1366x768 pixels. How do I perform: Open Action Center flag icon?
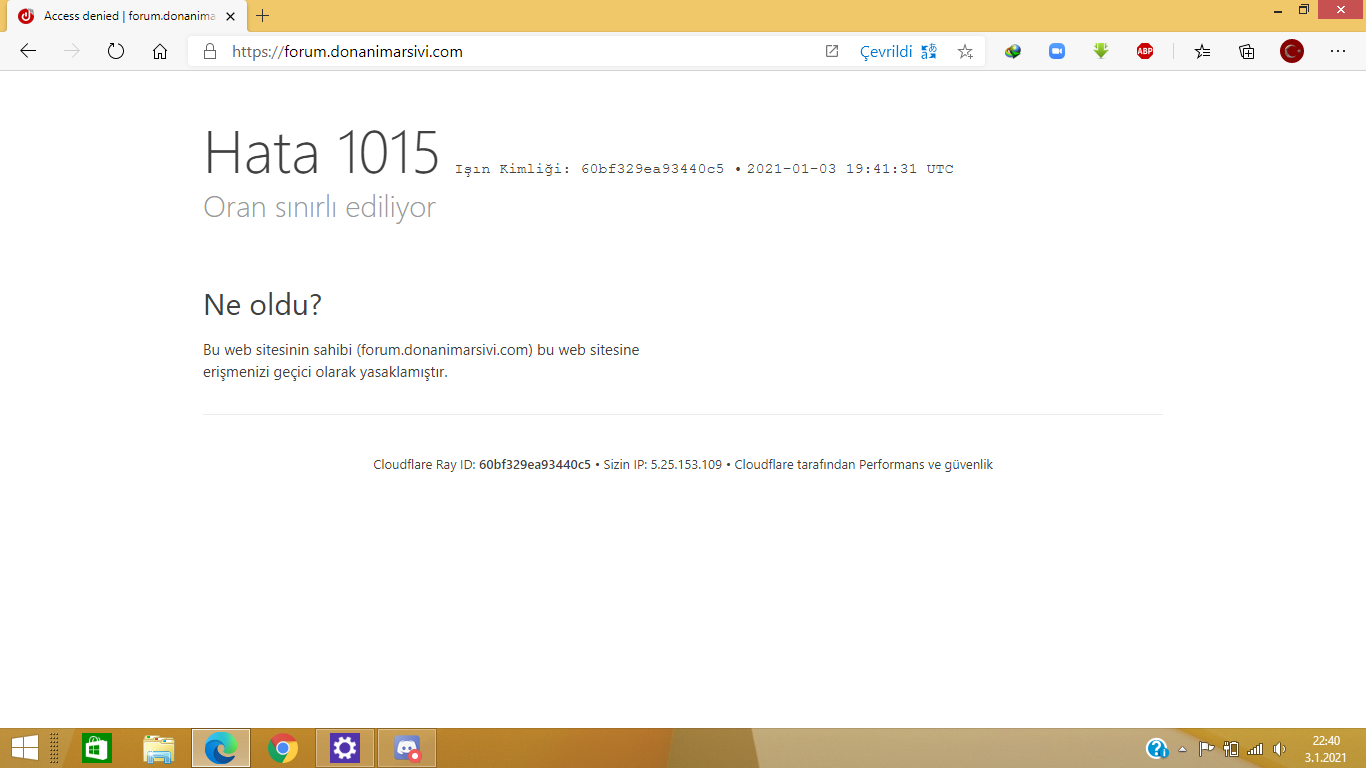[1207, 749]
